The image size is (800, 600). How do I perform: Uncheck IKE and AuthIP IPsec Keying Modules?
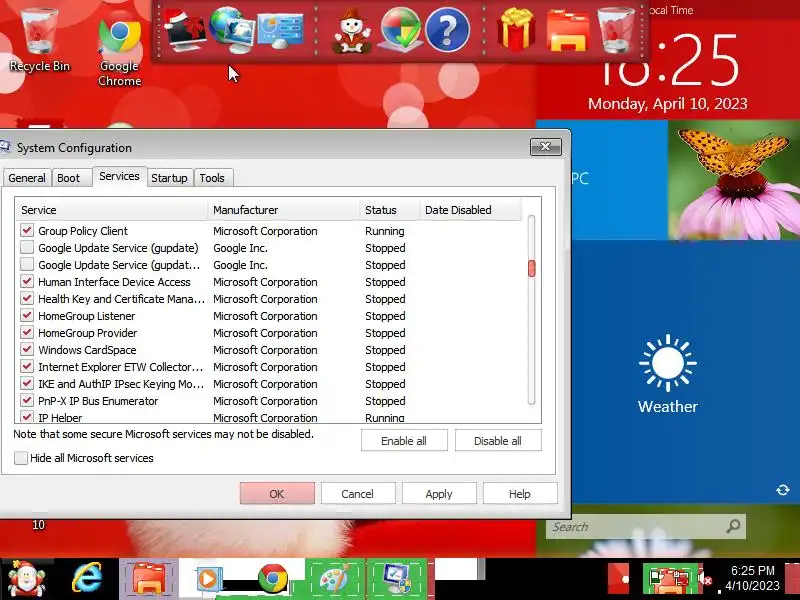coord(27,384)
